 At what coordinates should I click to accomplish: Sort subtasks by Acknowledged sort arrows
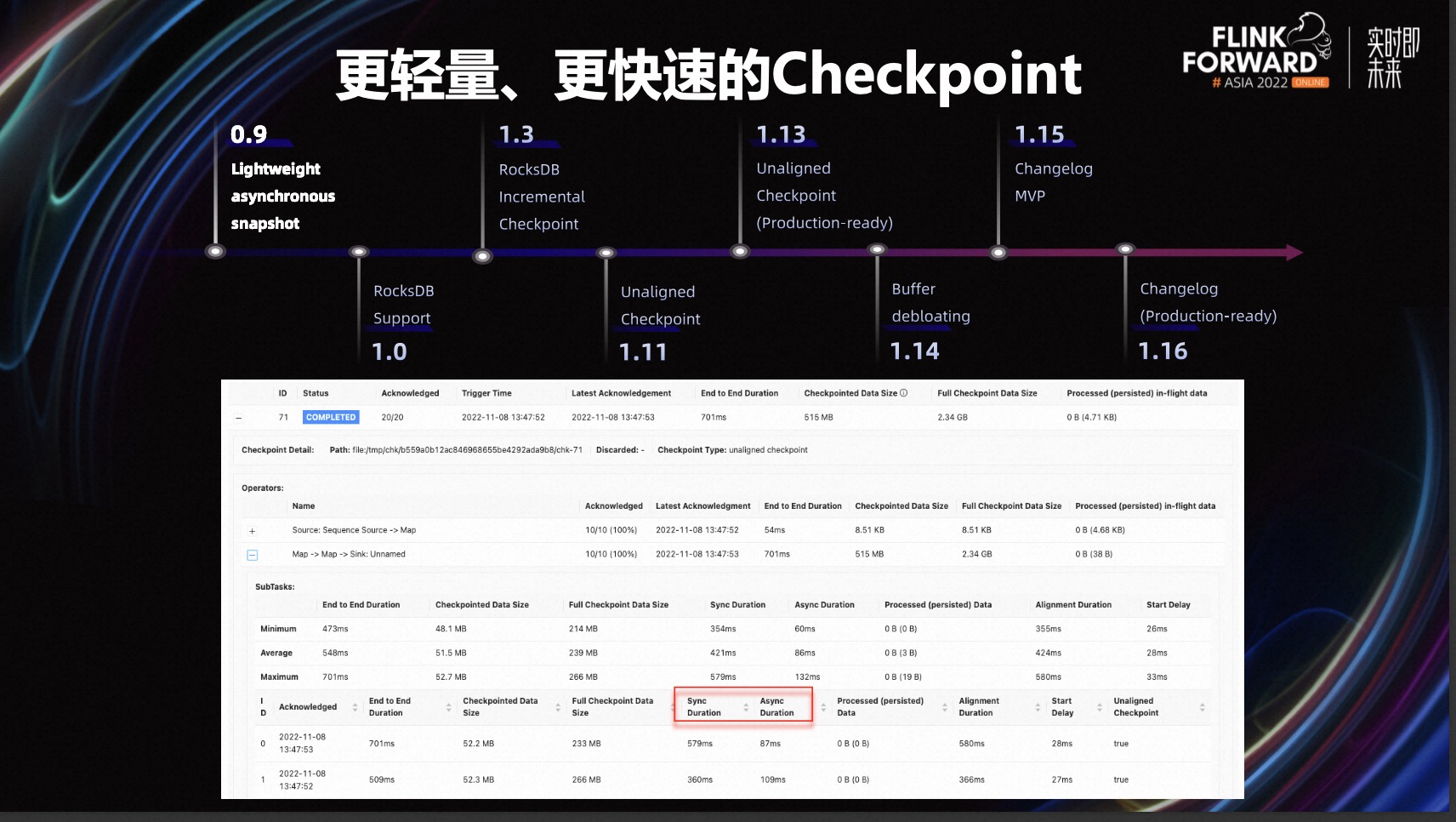point(355,707)
